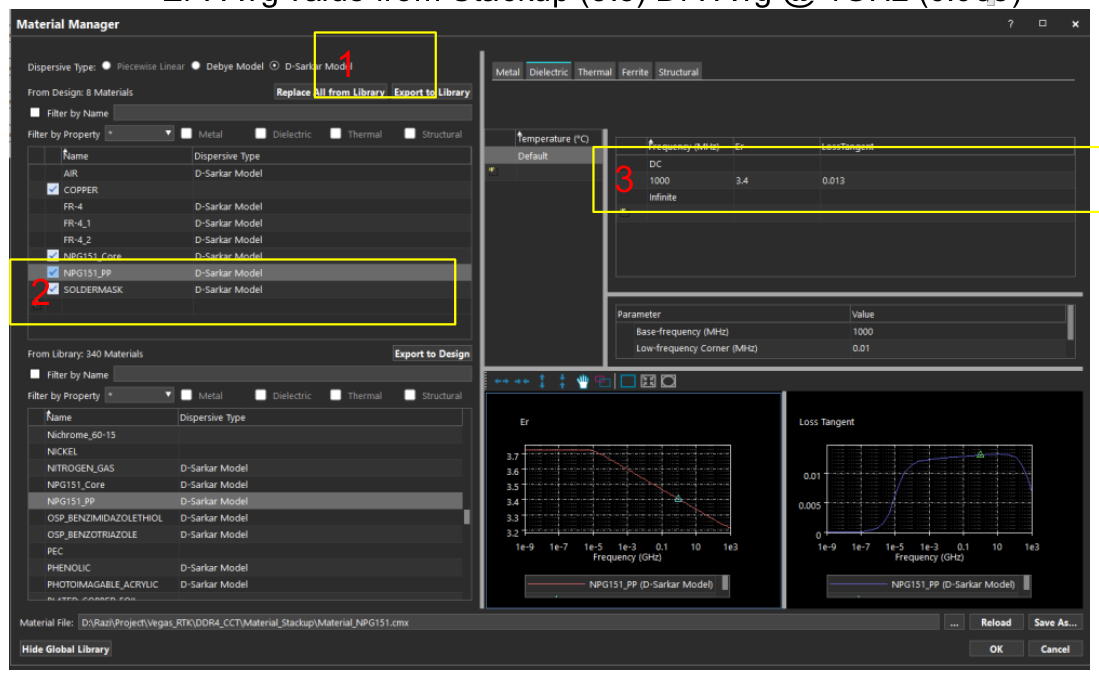Select OSP_BENZOTRIAZOLE in library list
The image size is (1099, 679).
pyautogui.click(x=245, y=534)
